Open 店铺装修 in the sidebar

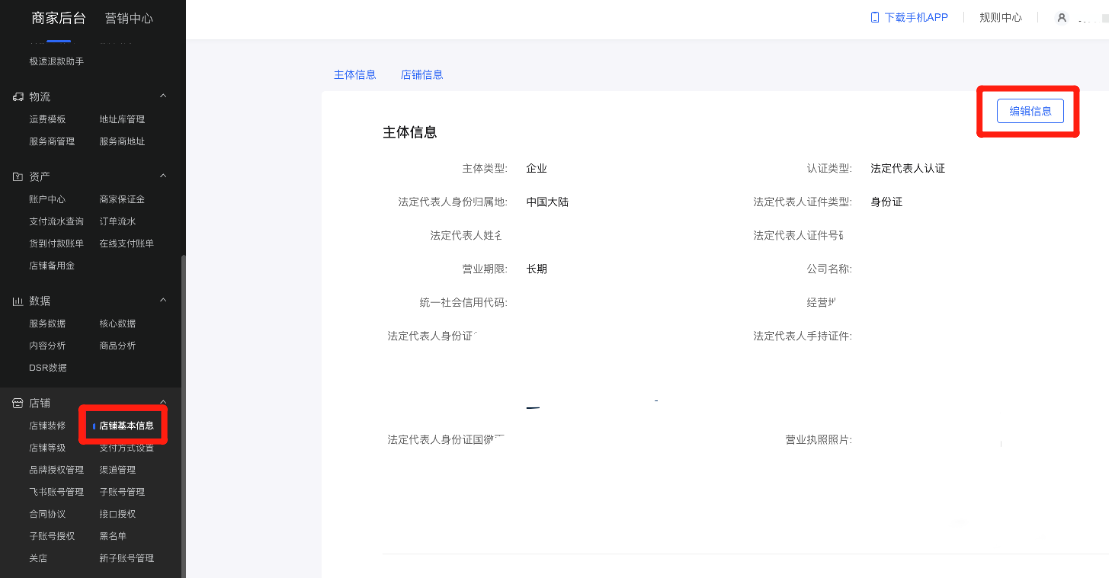(47, 425)
